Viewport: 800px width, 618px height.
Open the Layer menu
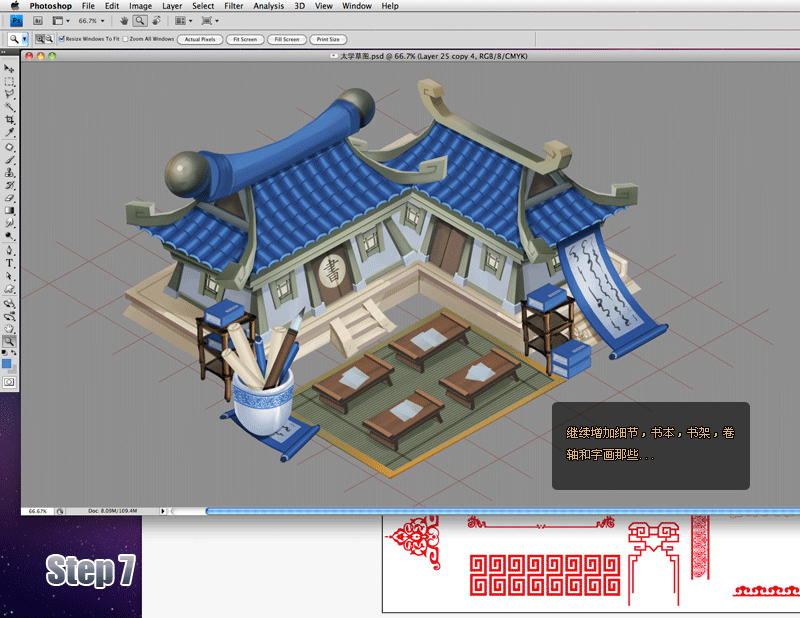pos(172,6)
